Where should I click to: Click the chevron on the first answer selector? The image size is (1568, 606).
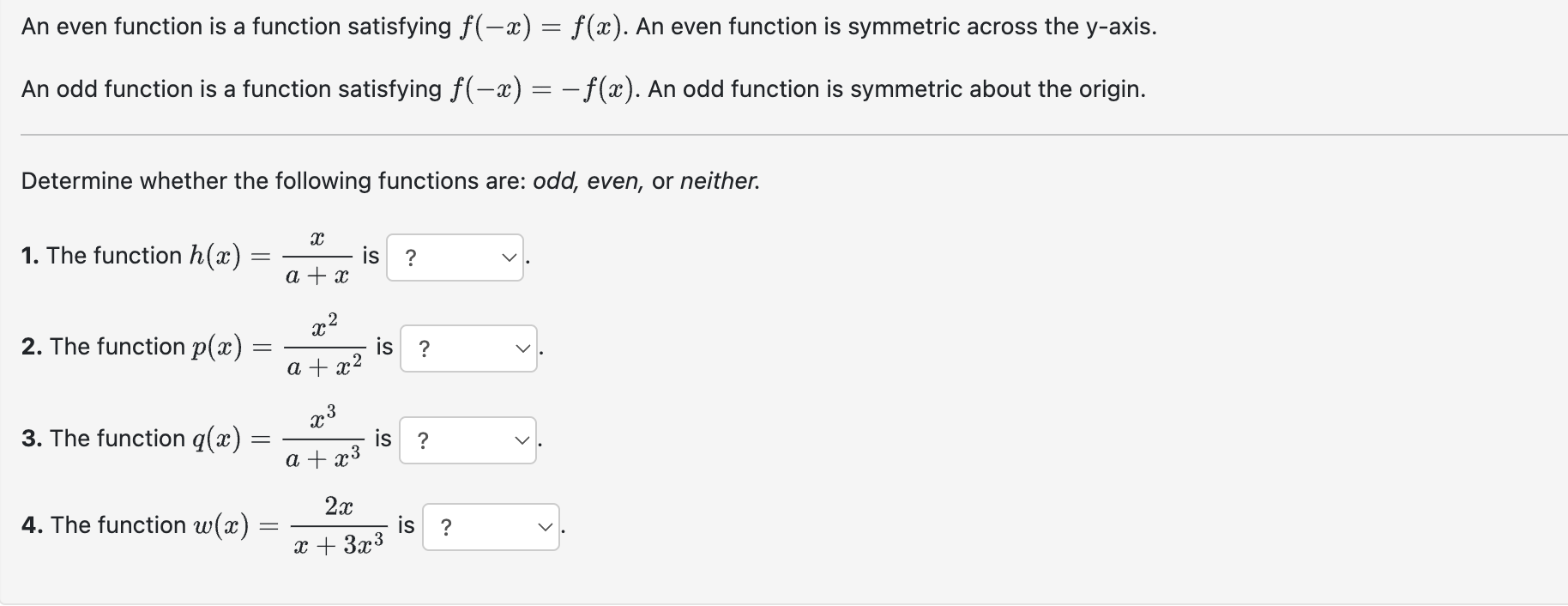[x=509, y=258]
